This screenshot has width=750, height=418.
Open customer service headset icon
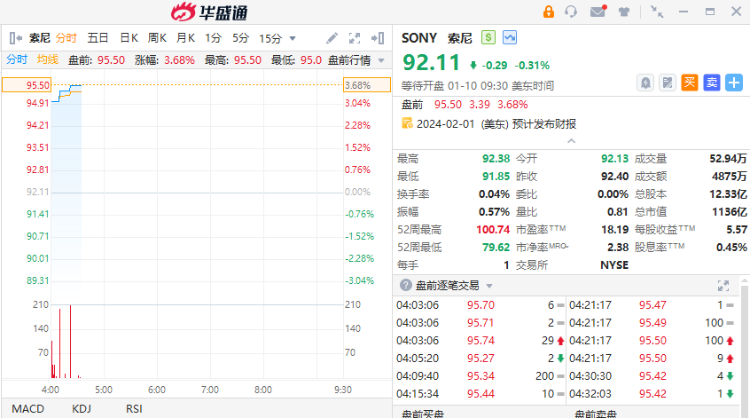coord(572,12)
